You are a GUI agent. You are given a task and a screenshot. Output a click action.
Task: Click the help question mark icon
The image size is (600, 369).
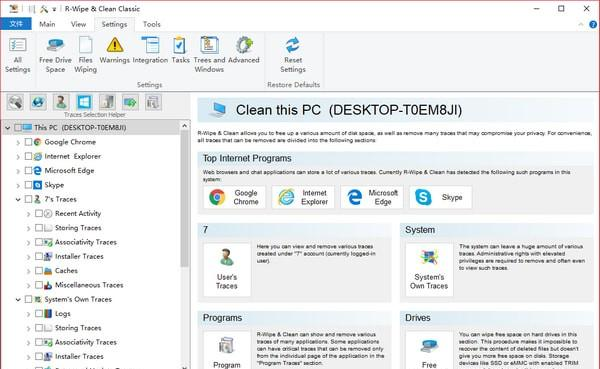[593, 24]
